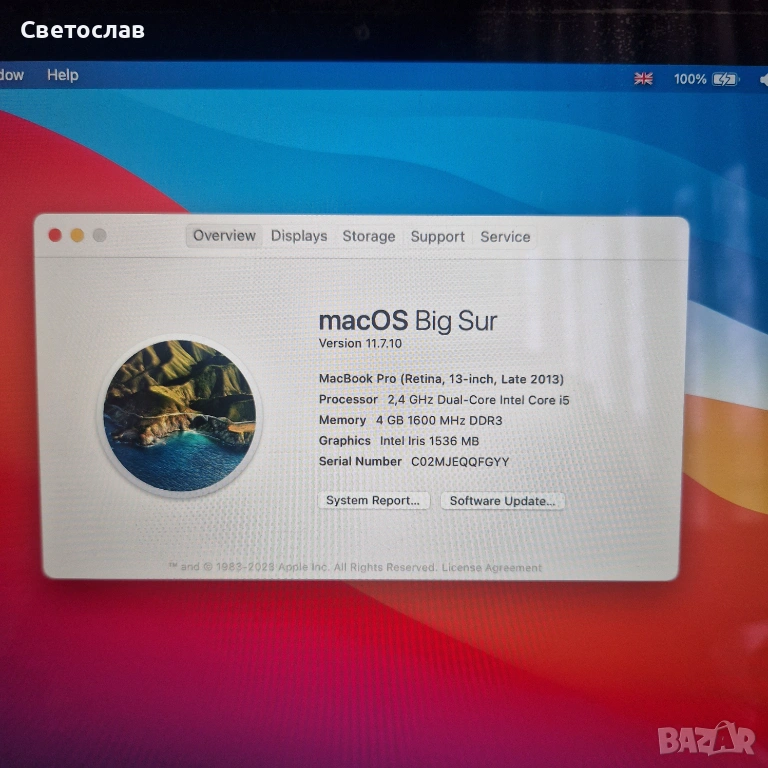Select the serial number C02MJEQQFGYY

(x=460, y=462)
